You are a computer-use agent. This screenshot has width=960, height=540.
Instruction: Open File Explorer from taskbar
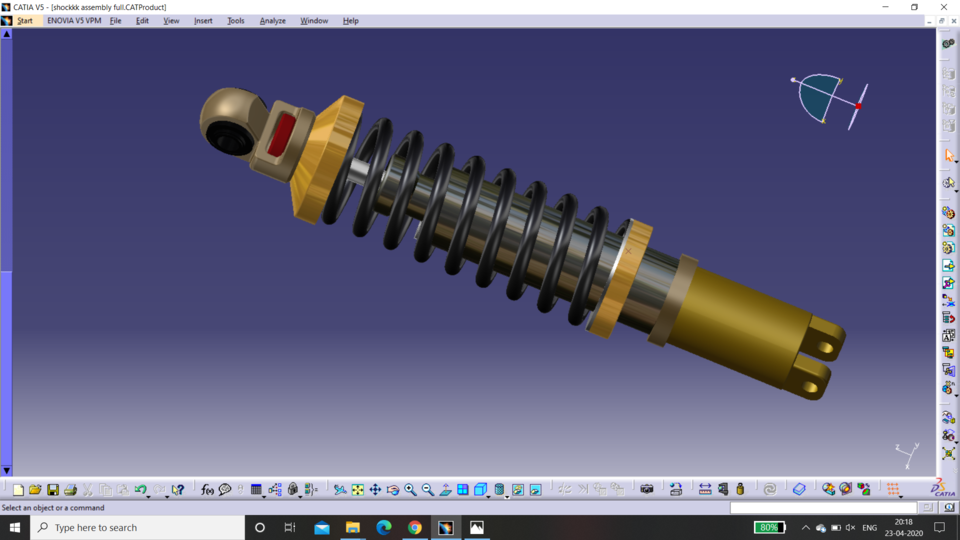[353, 527]
